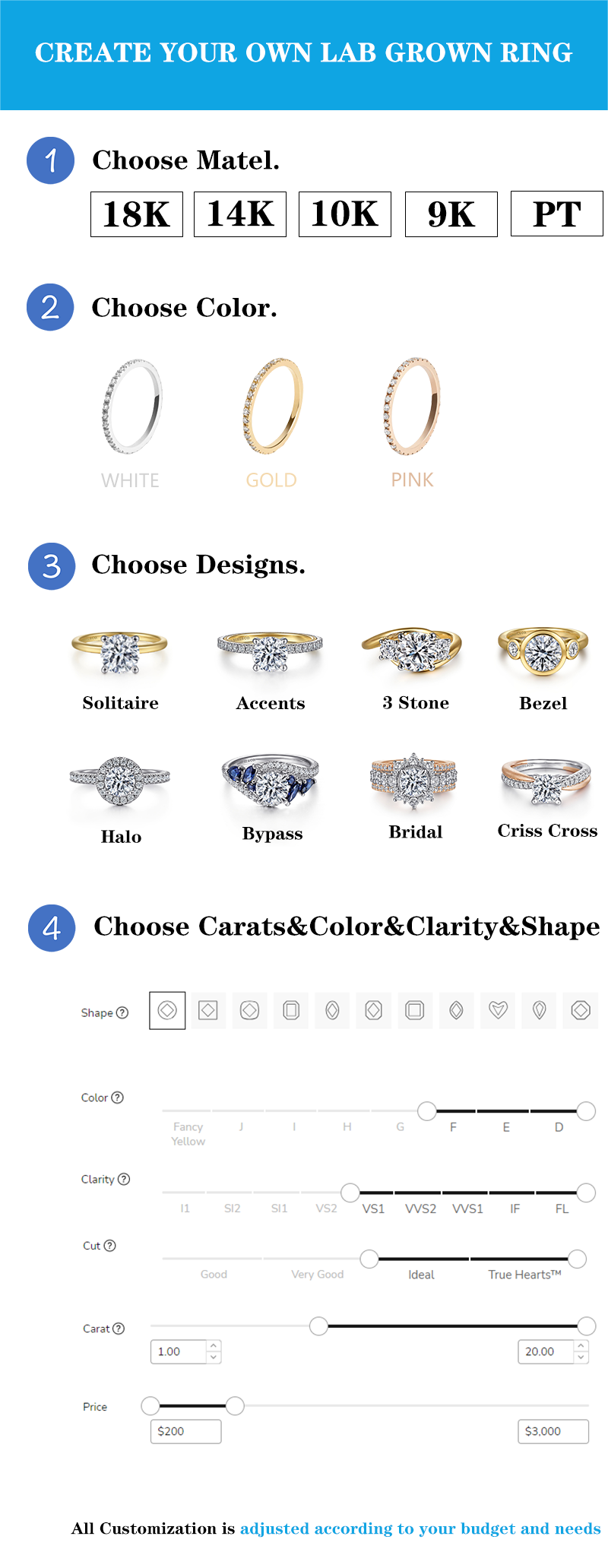Click the Cut help question mark icon
Image resolution: width=608 pixels, height=1568 pixels.
(x=110, y=1246)
